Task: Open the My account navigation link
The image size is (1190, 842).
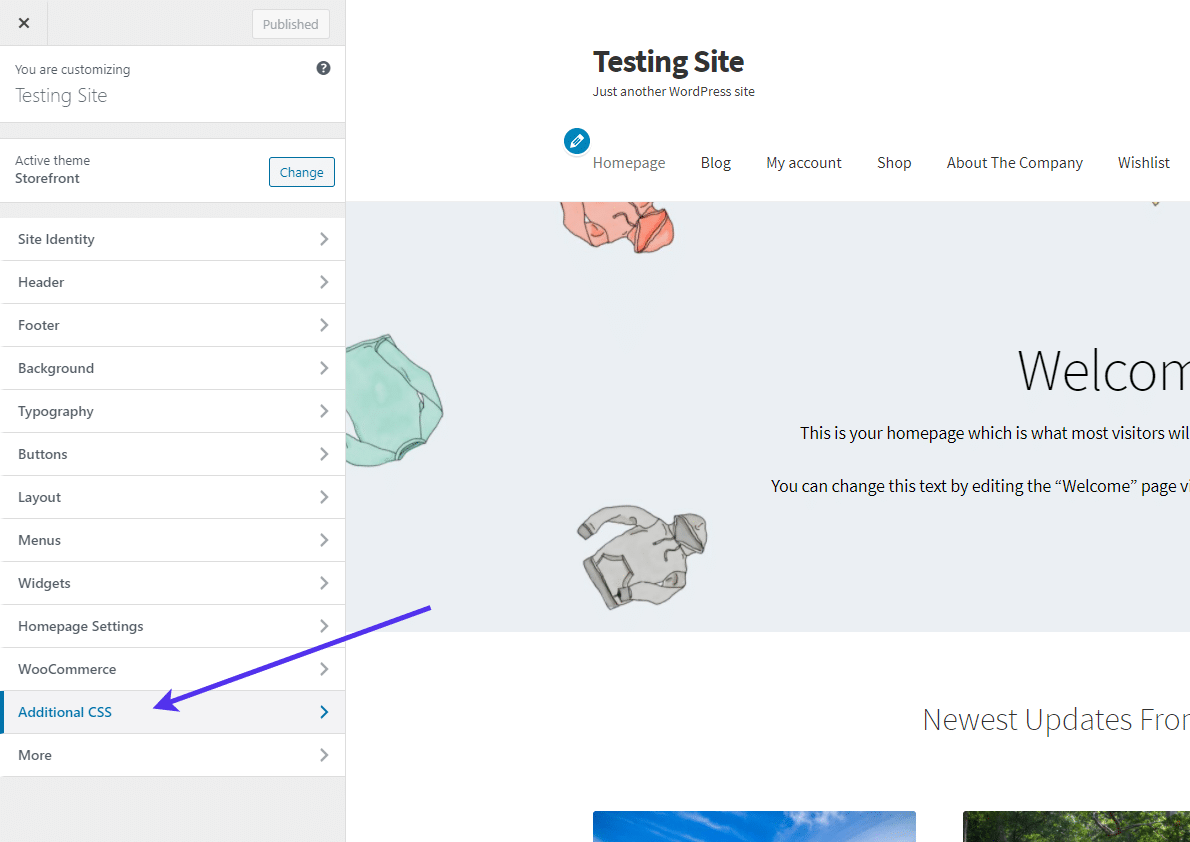Action: point(803,163)
